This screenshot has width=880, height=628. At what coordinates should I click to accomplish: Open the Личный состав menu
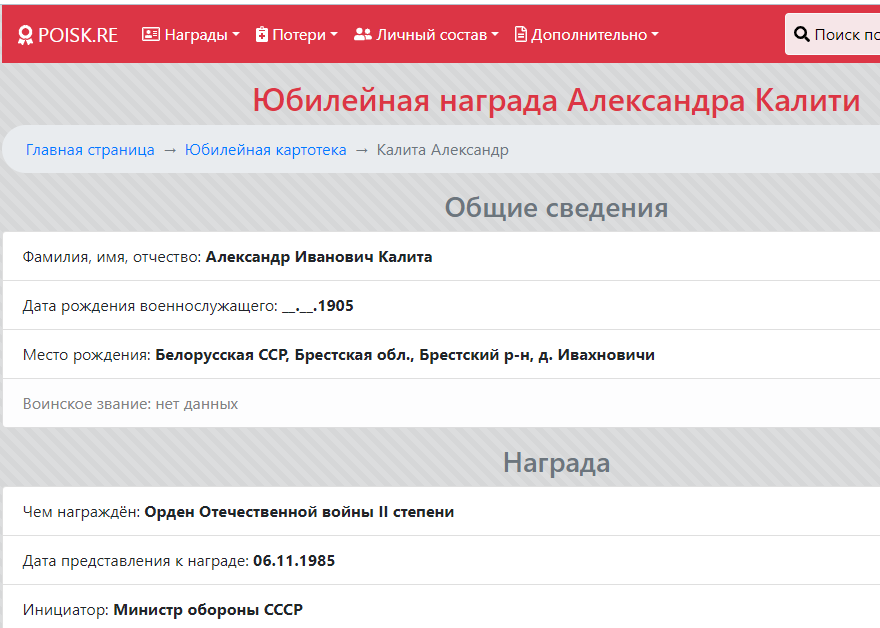(x=430, y=33)
